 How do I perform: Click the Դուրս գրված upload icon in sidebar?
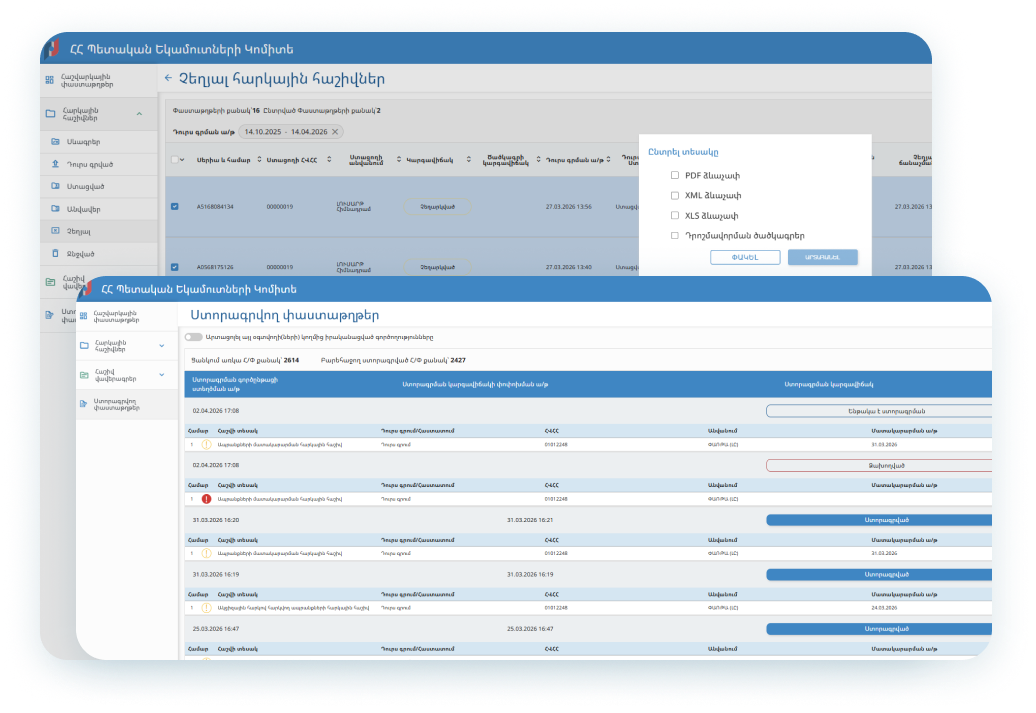[x=56, y=164]
